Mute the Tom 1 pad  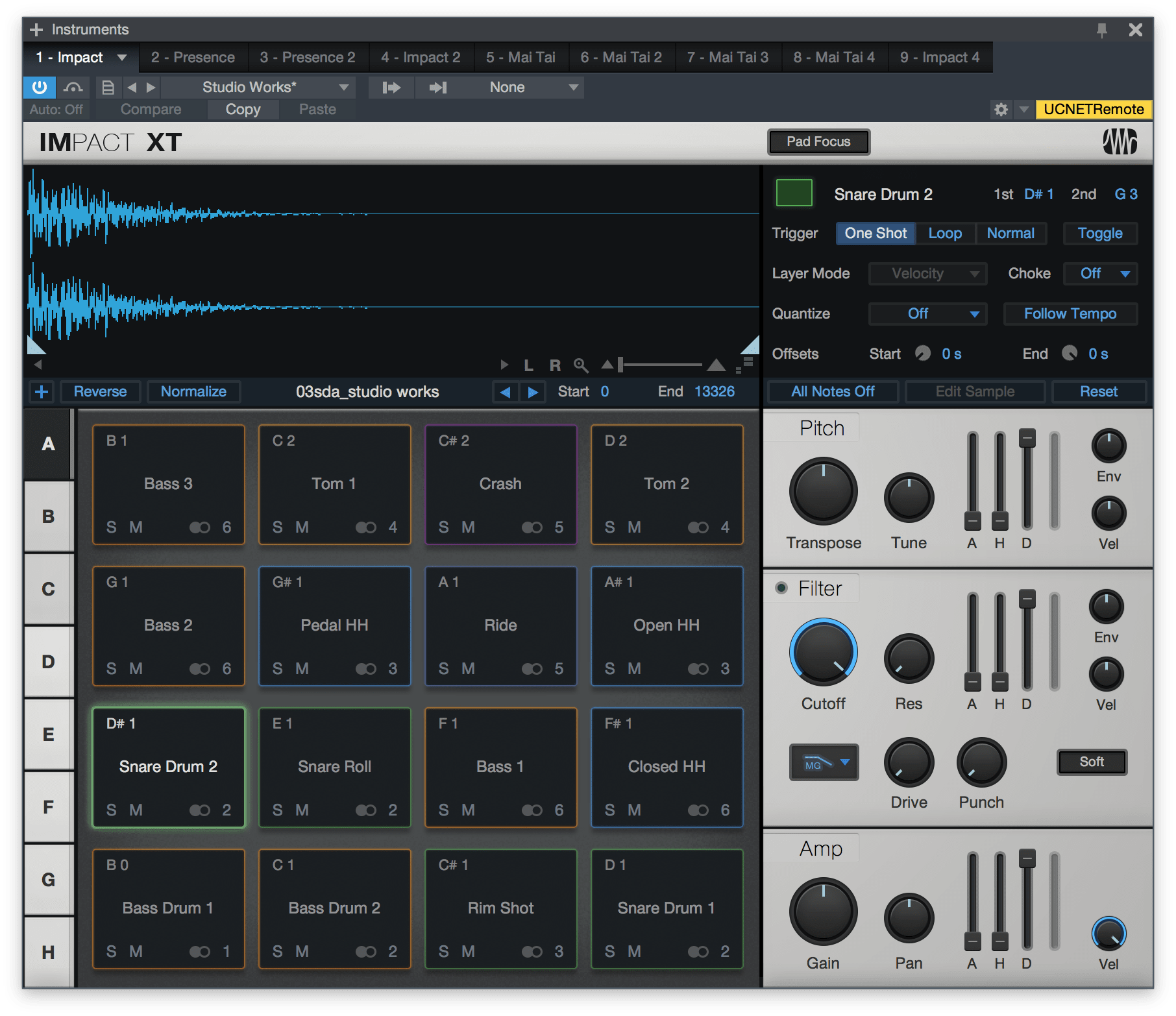coord(302,527)
